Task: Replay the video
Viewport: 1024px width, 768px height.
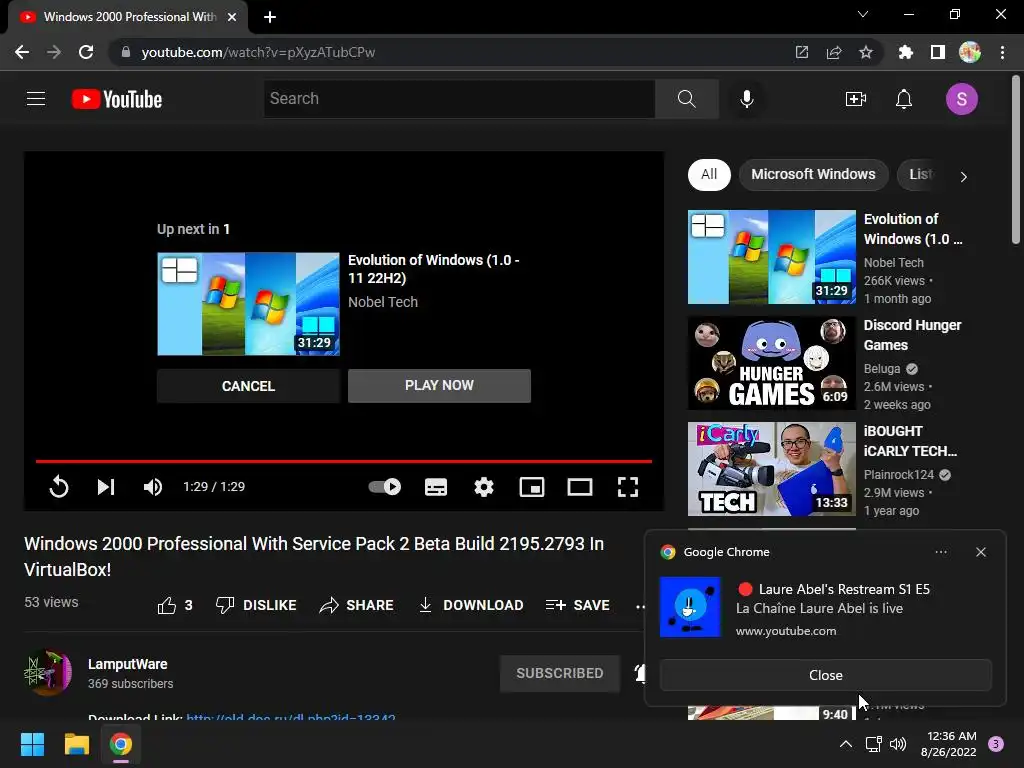Action: point(59,487)
